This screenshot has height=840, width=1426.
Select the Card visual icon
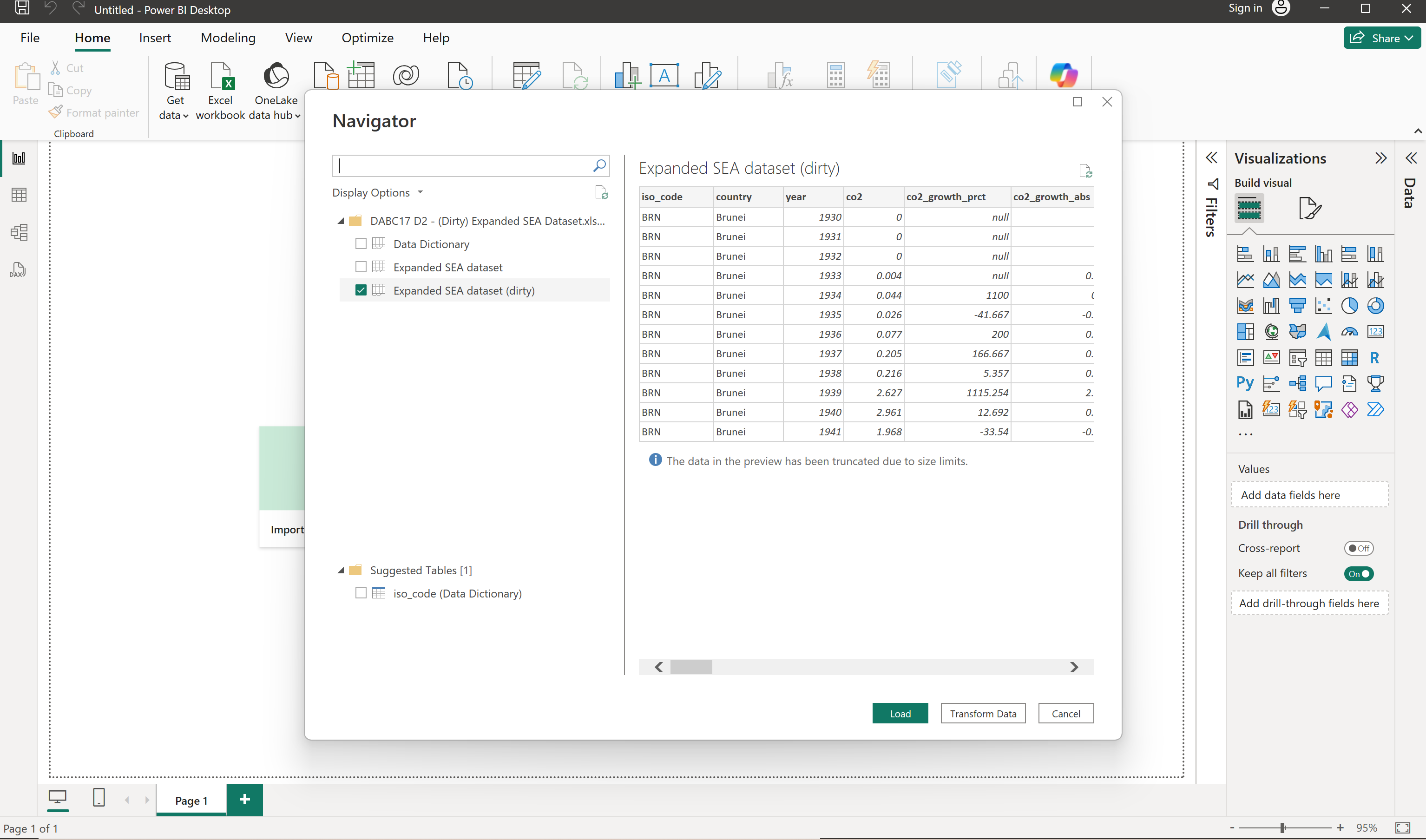[x=1376, y=332]
